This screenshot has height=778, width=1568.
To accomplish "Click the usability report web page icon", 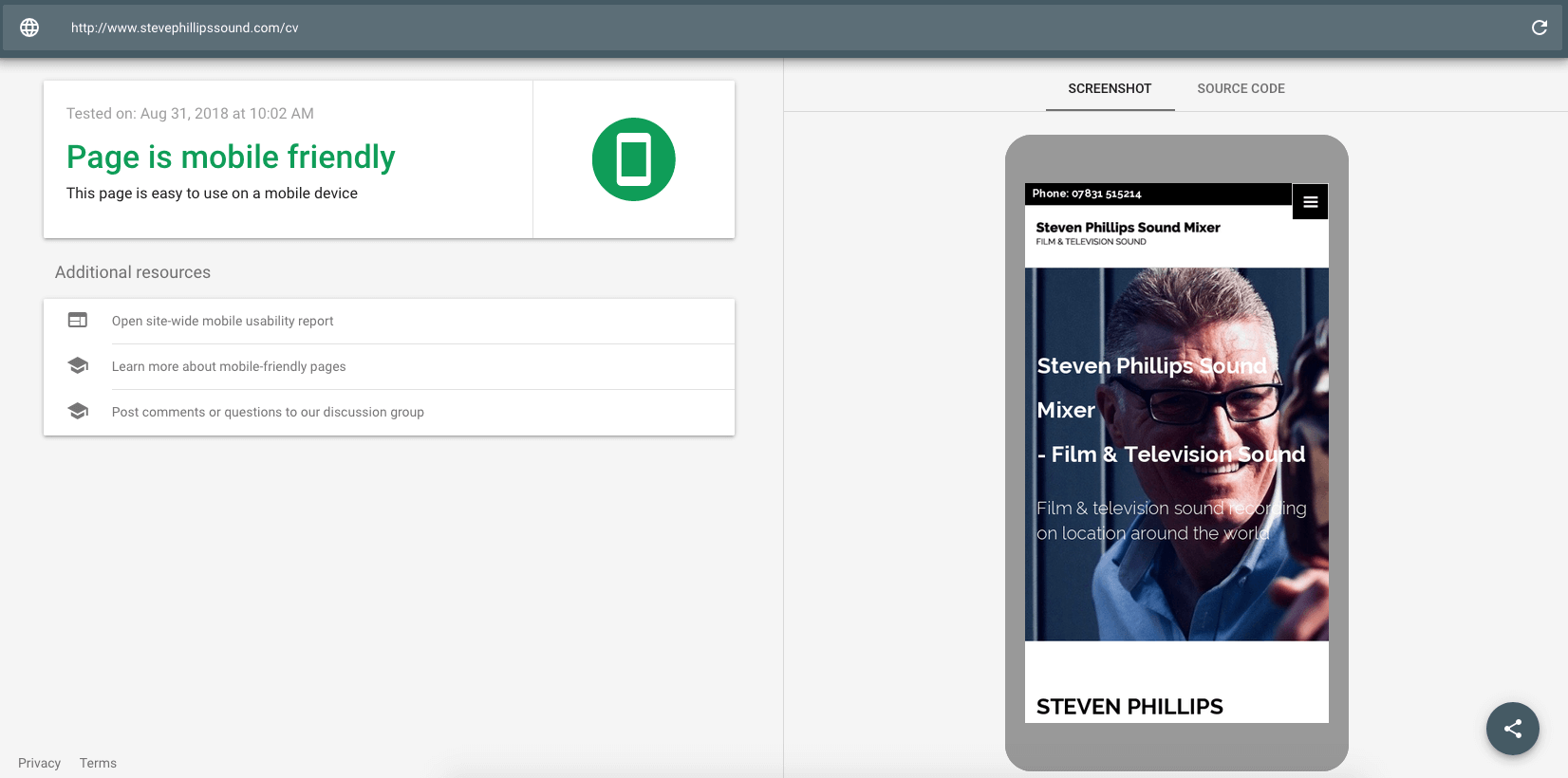I will click(78, 321).
